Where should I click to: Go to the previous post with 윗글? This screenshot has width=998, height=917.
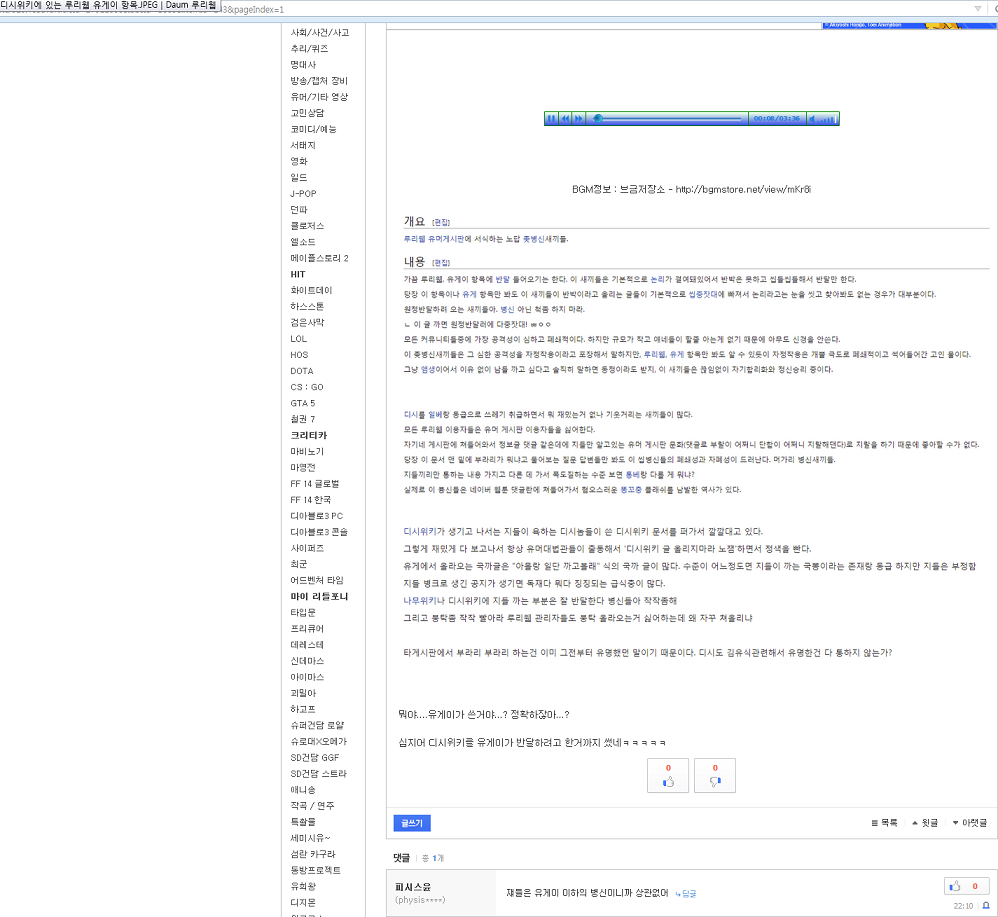pos(924,823)
